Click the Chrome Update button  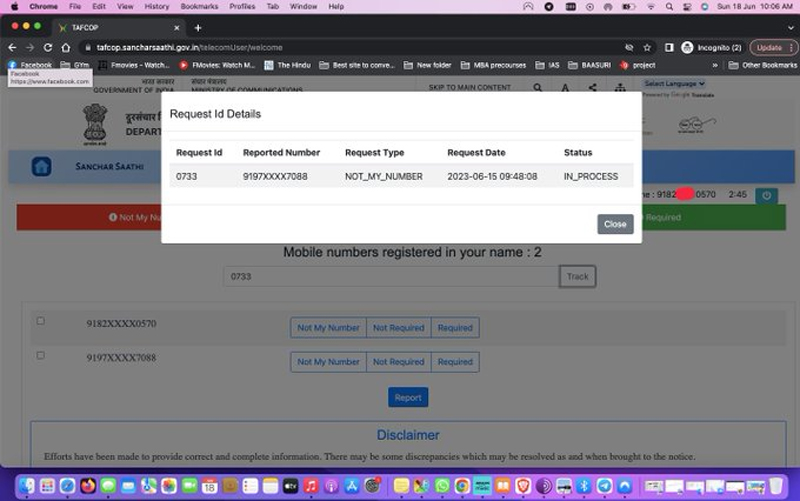773,47
